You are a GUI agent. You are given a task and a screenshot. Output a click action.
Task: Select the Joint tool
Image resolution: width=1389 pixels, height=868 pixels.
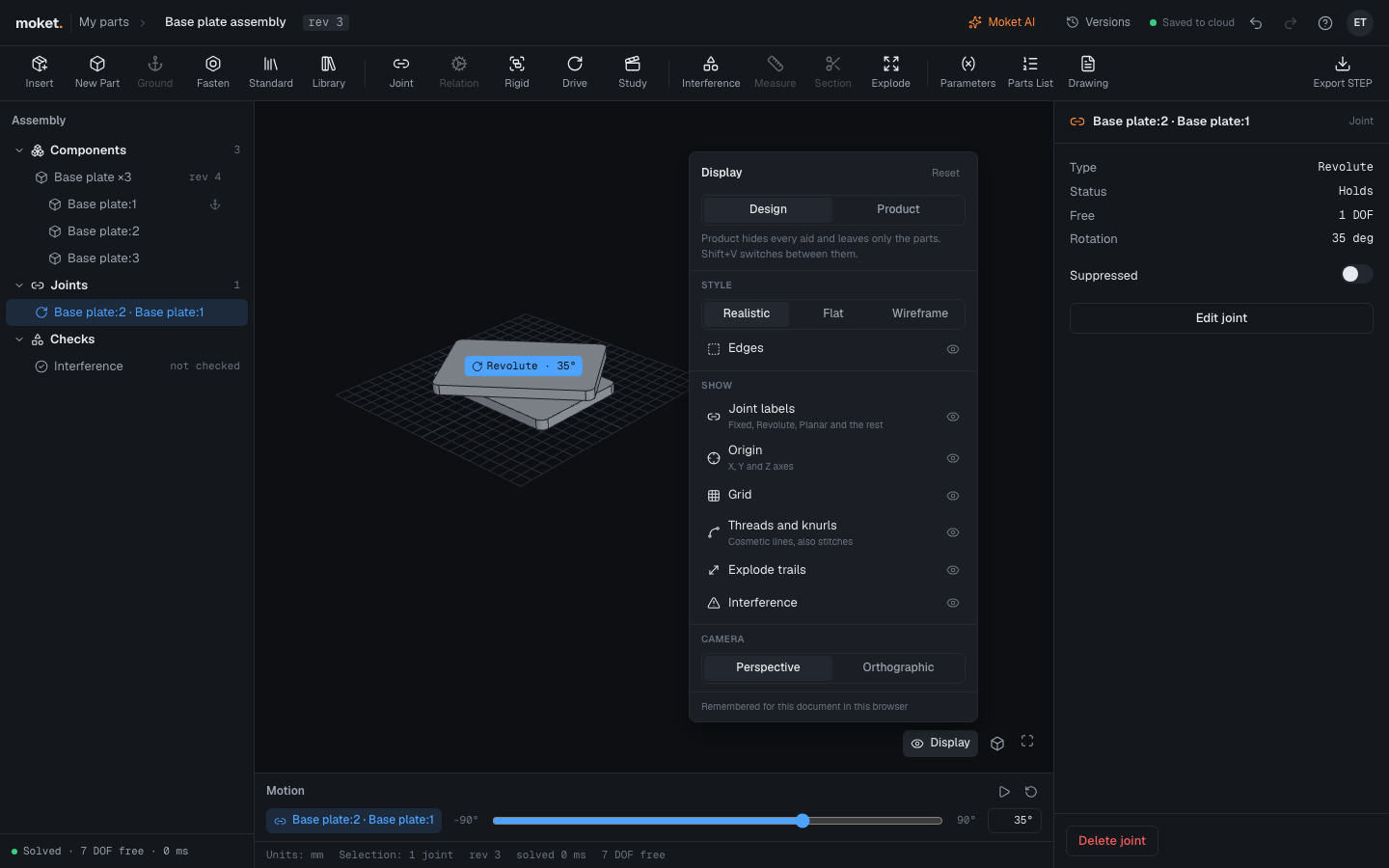[x=401, y=72]
